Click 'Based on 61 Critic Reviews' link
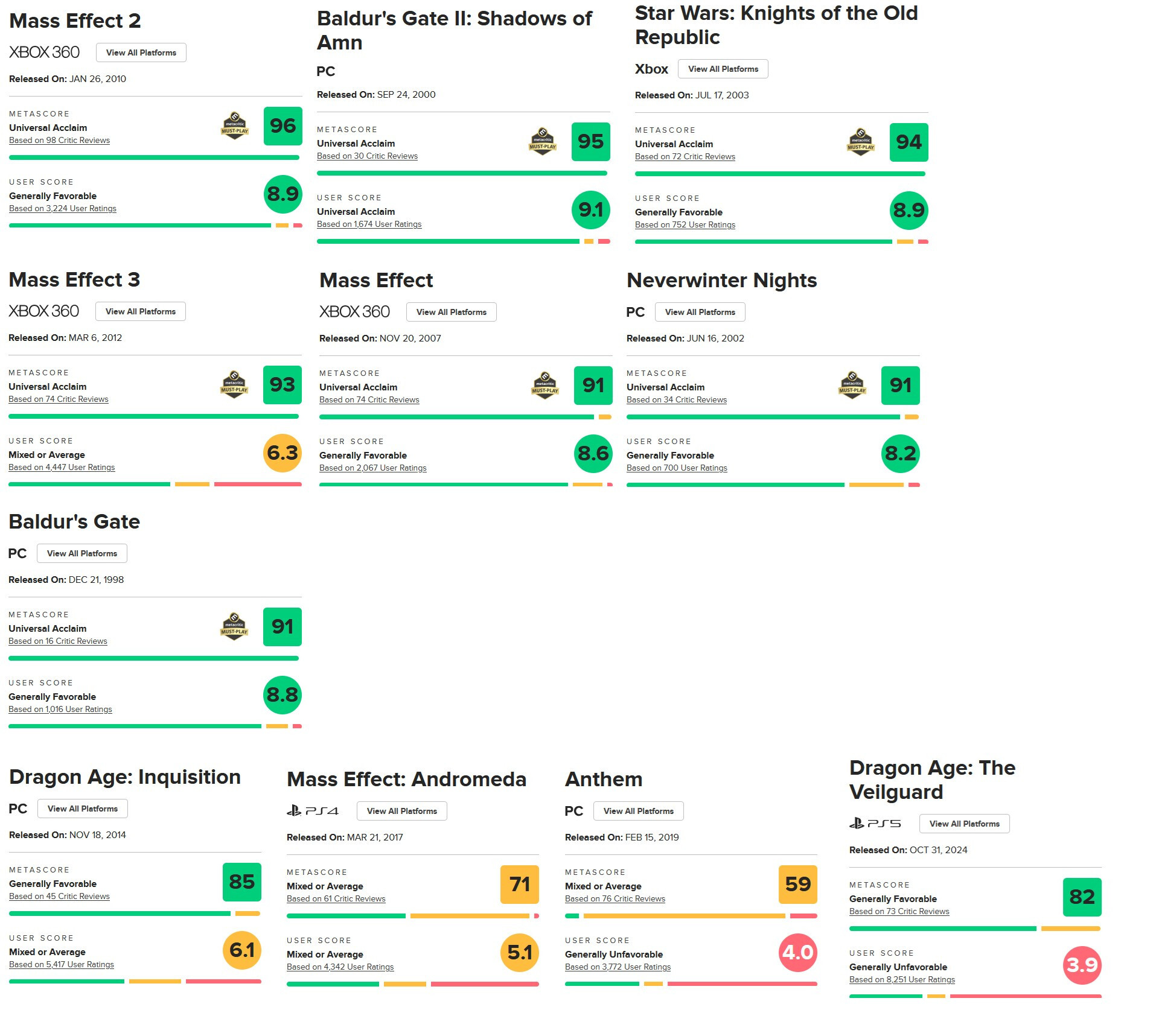Screen dimensions: 1159x1036 tap(336, 899)
